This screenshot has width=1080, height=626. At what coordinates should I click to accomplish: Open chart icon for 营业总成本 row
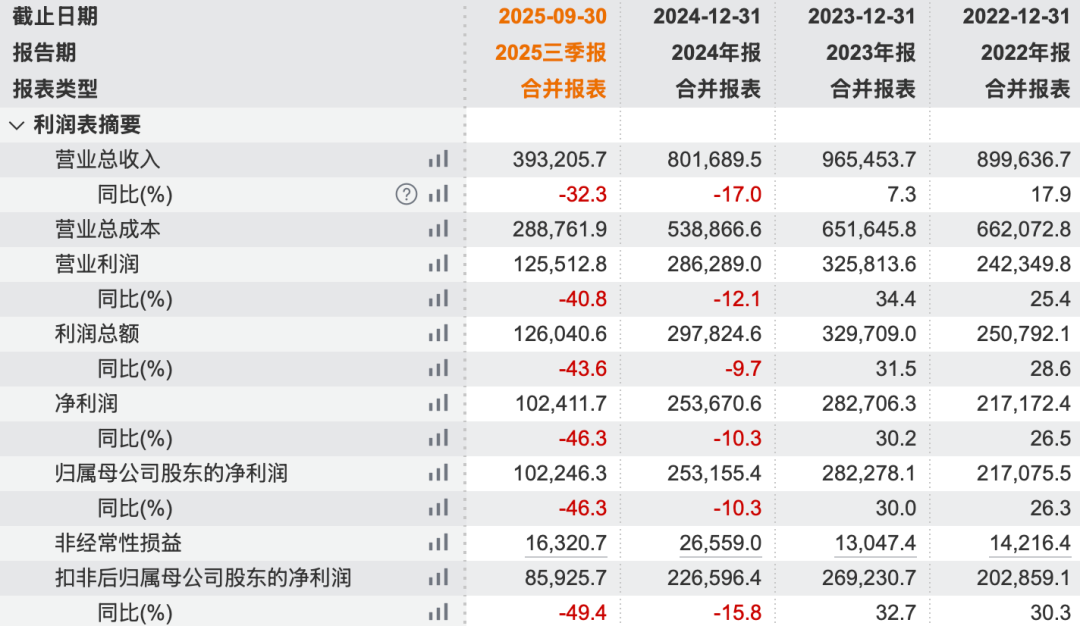point(438,229)
